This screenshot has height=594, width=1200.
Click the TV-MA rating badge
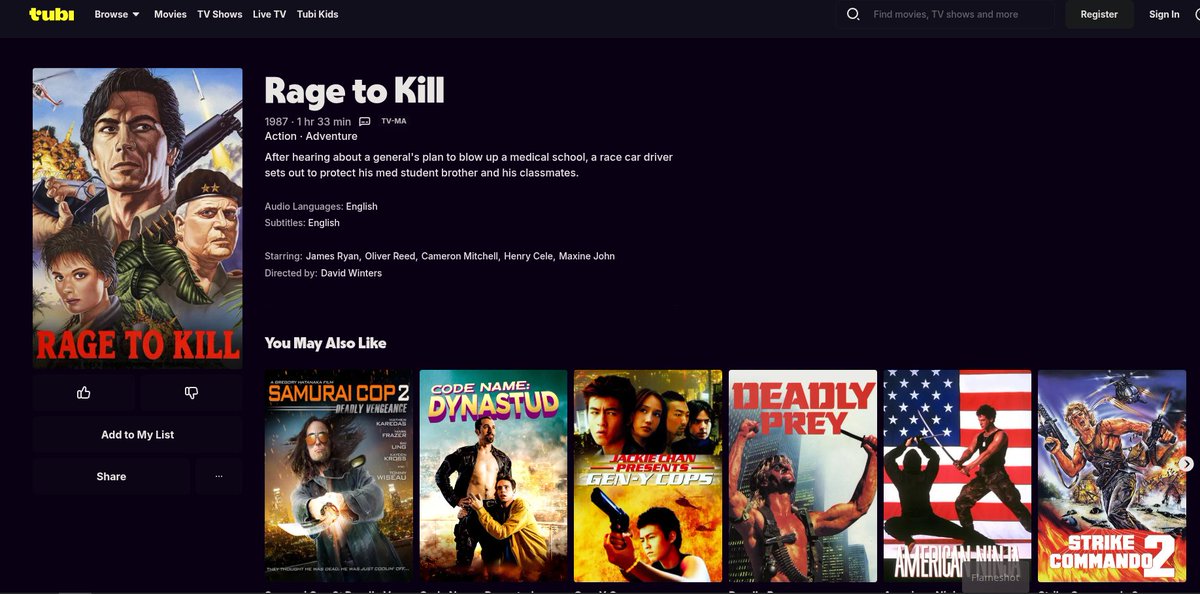point(394,121)
